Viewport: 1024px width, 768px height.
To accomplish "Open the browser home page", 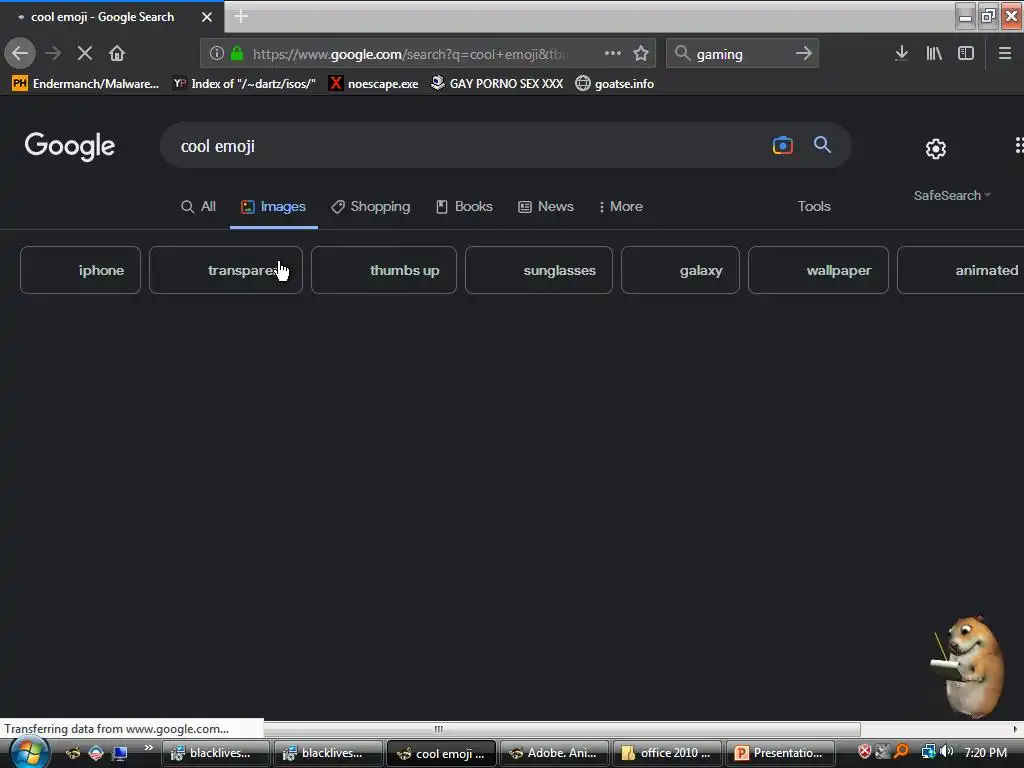I will (117, 53).
